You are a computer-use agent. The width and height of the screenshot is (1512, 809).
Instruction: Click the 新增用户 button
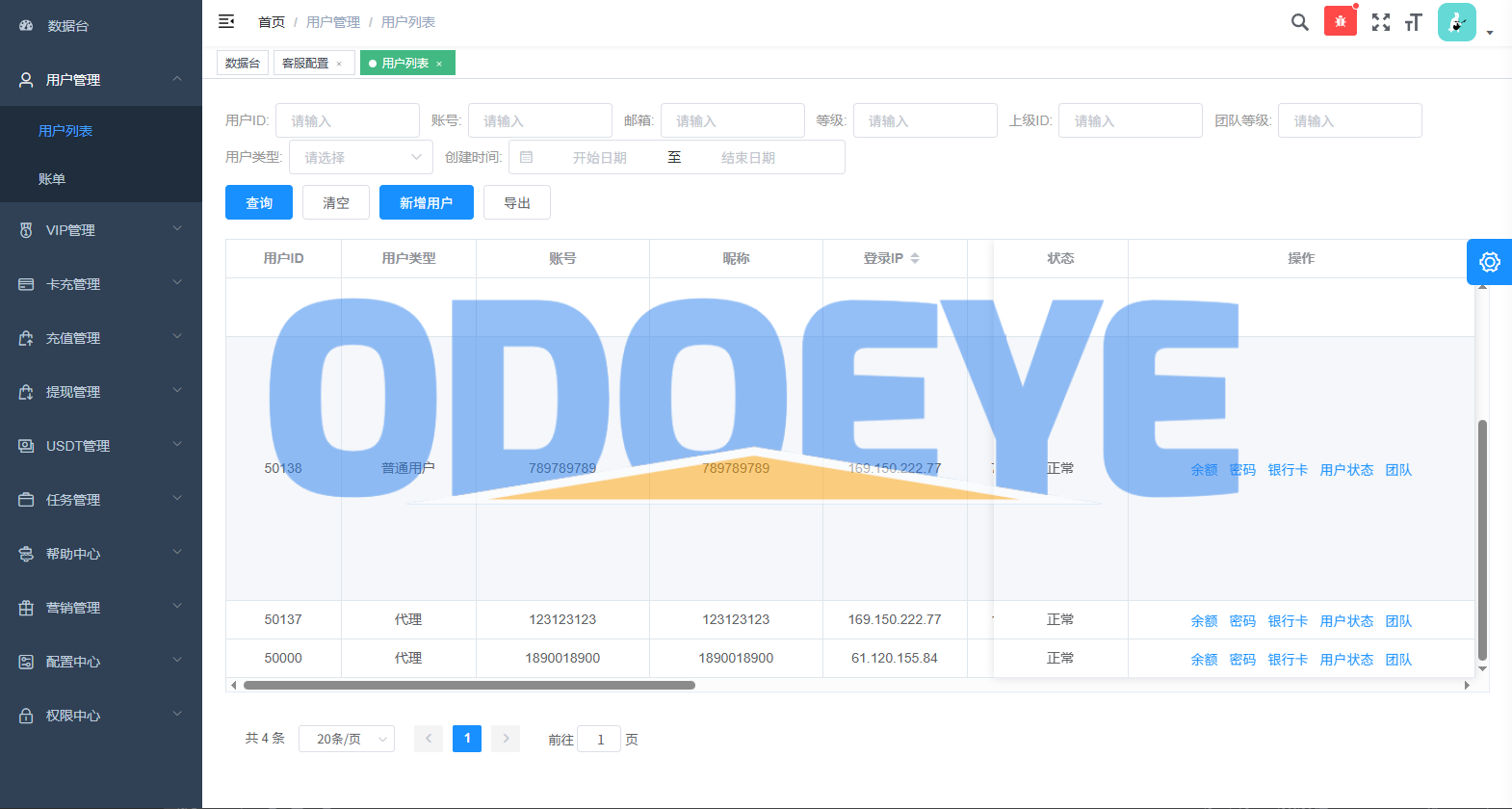(x=426, y=202)
